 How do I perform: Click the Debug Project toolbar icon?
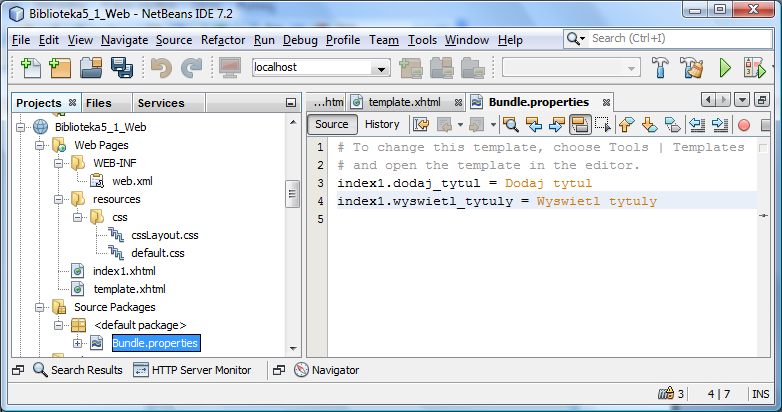point(754,68)
